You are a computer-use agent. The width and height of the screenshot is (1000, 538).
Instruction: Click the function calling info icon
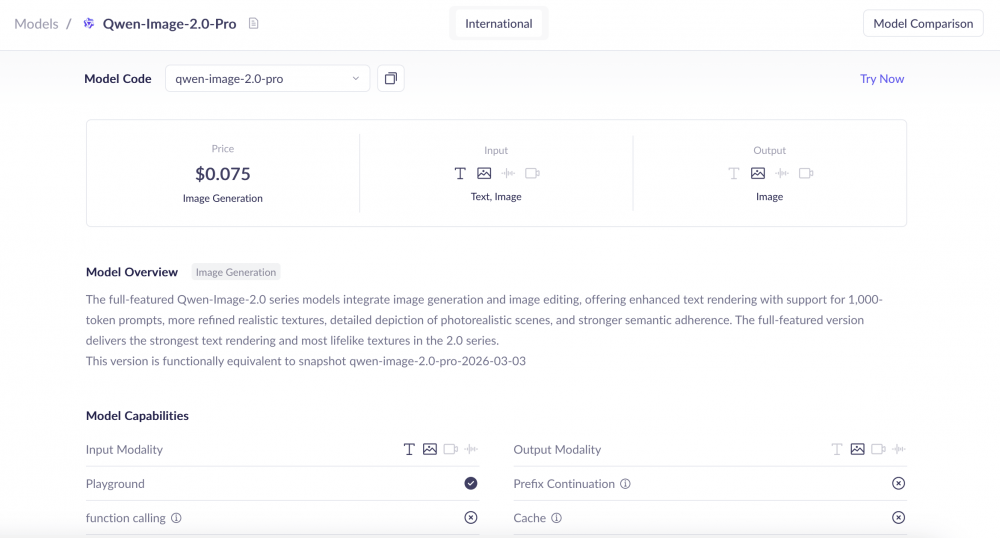pyautogui.click(x=176, y=518)
